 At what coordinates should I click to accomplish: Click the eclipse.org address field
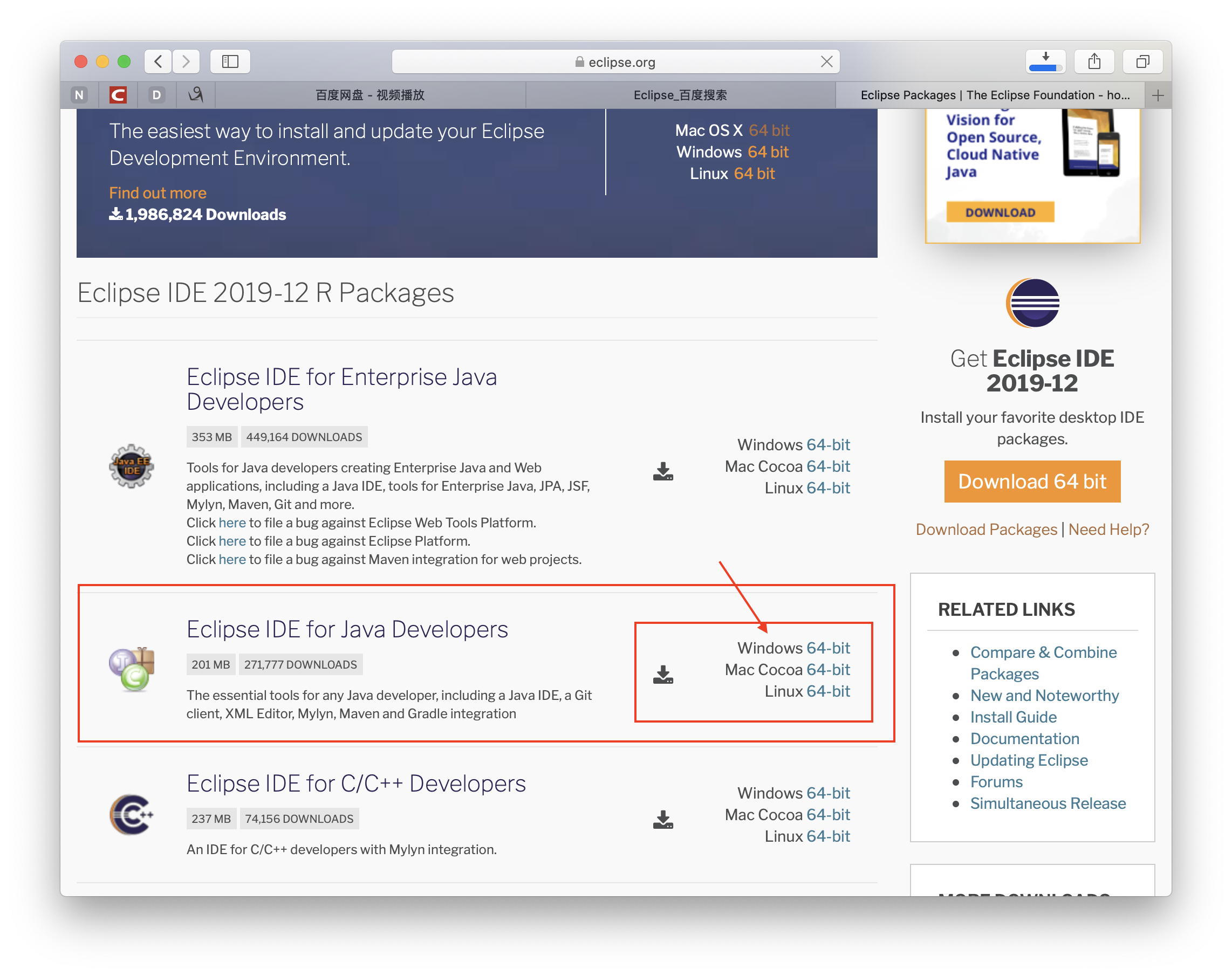615,61
